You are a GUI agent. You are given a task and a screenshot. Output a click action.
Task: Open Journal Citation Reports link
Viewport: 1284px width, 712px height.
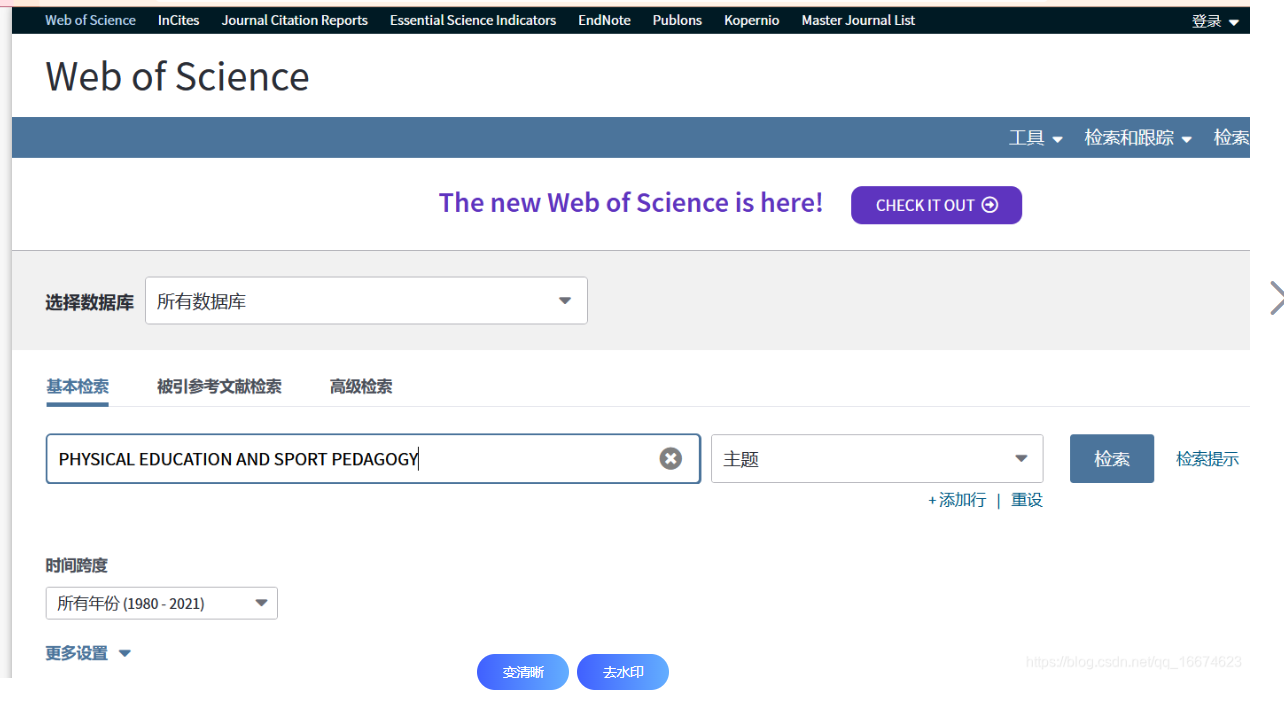(x=294, y=20)
